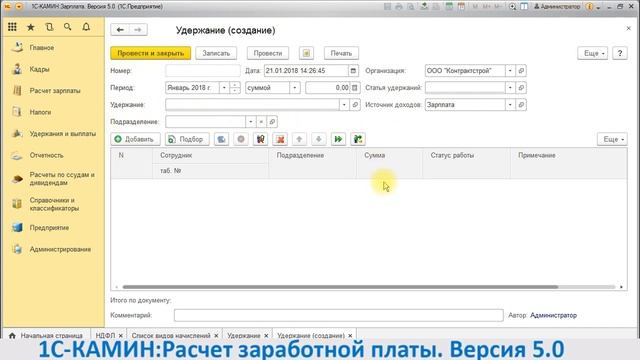This screenshot has height=360, width=640.
Task: Open the search magnifier icon
Action: point(68,27)
